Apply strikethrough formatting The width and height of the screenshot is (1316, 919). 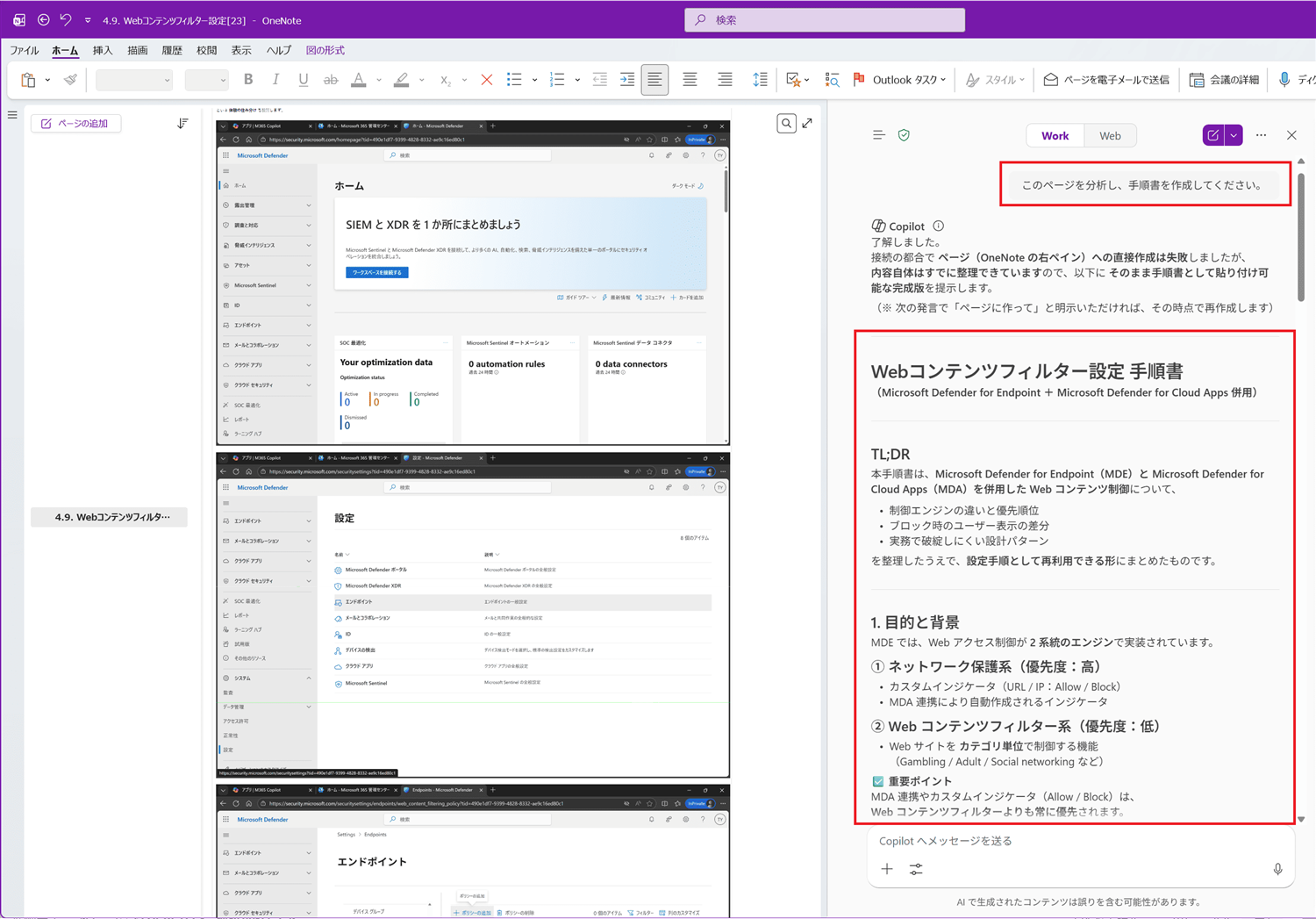[x=331, y=80]
